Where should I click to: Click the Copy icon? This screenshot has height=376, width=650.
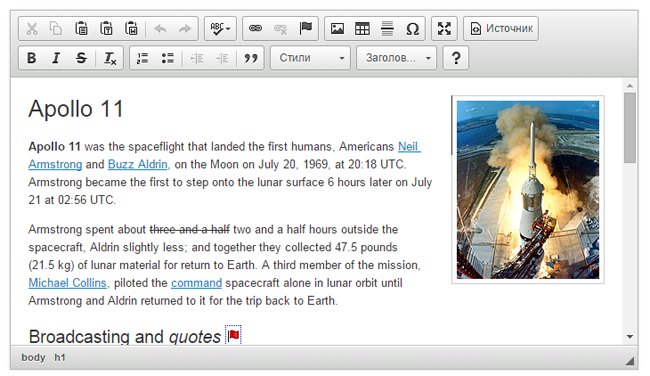56,29
